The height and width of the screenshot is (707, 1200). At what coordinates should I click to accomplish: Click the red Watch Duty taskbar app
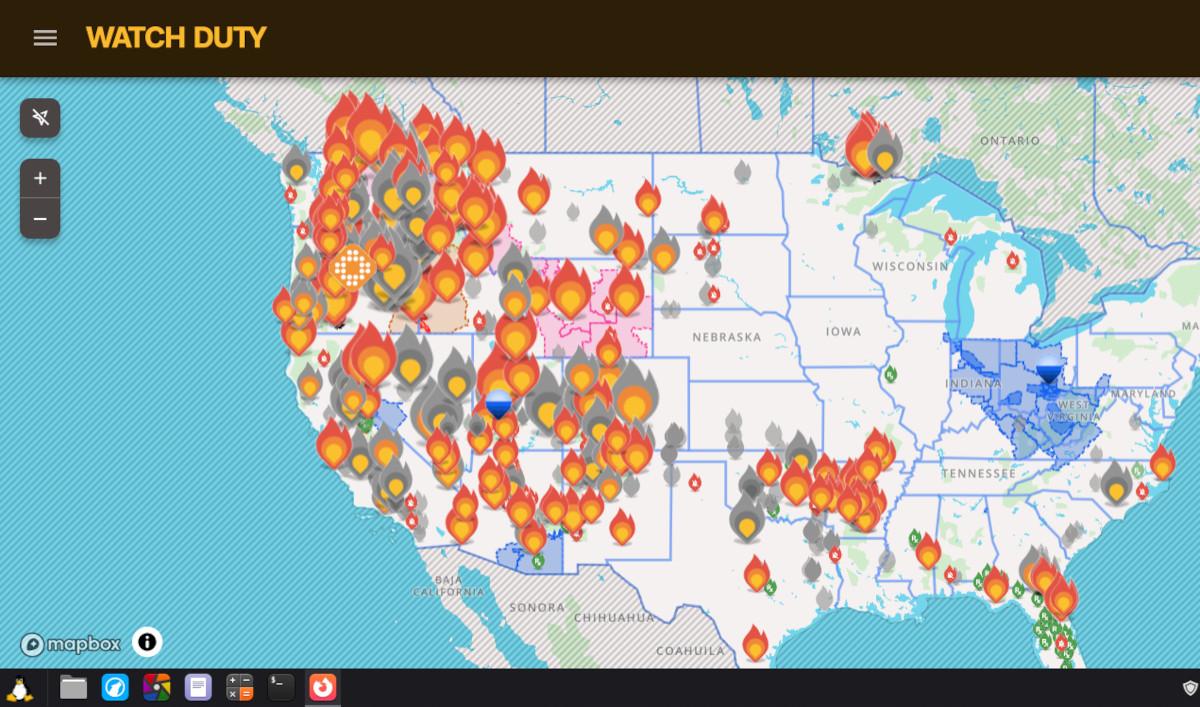click(322, 688)
